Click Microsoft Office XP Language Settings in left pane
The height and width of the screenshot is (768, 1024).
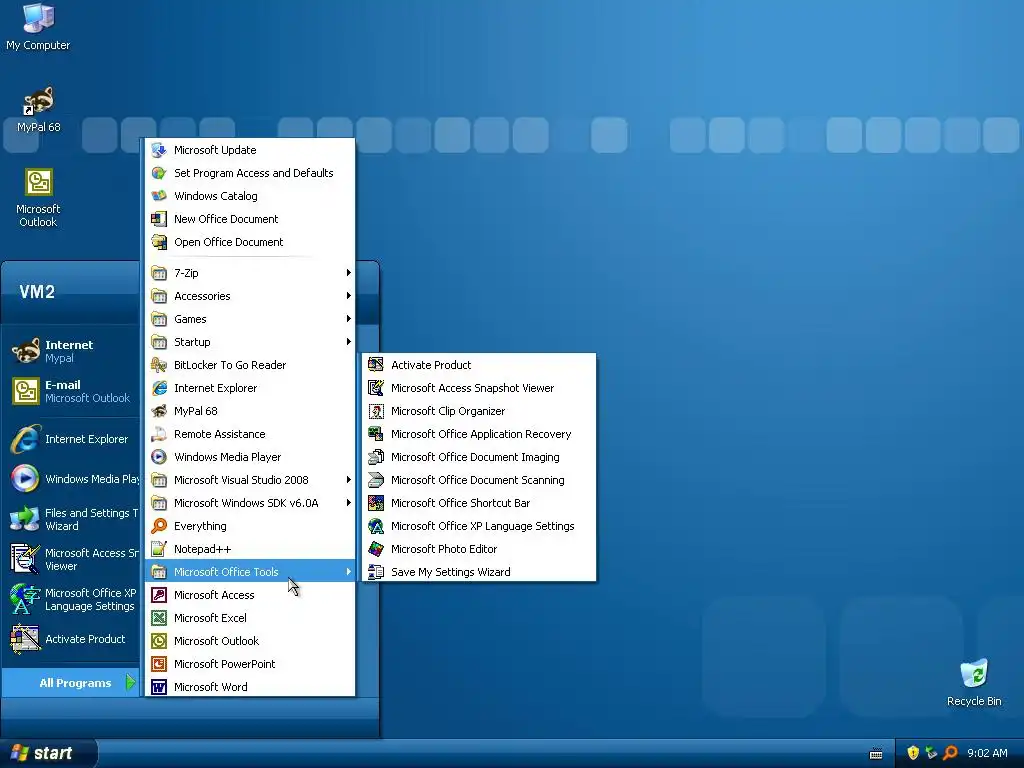click(71, 599)
